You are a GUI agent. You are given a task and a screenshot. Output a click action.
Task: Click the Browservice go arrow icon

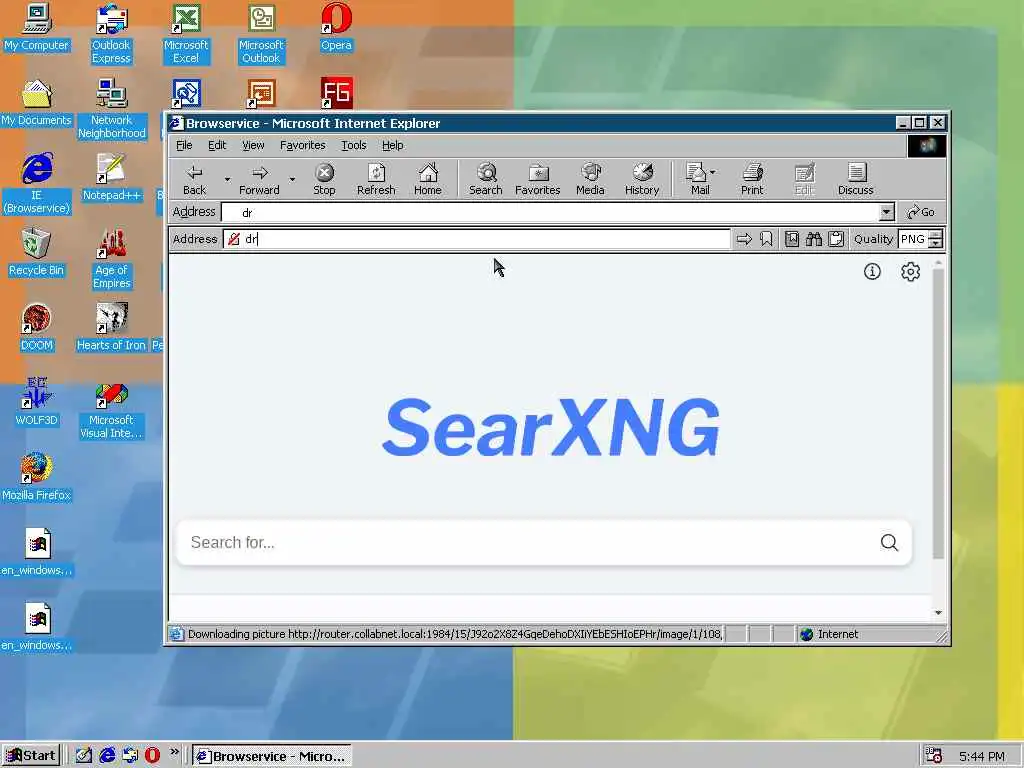coord(744,239)
